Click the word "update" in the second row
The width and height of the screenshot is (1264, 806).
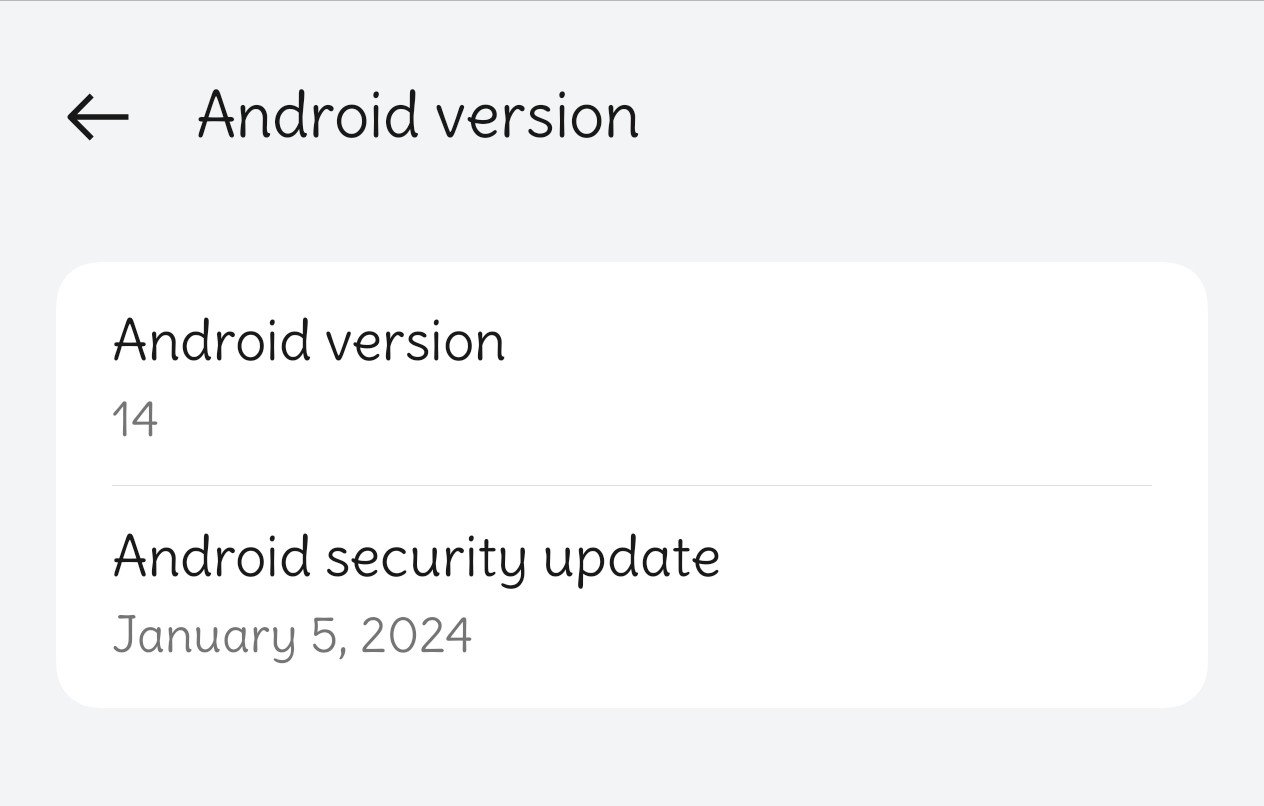coord(631,558)
